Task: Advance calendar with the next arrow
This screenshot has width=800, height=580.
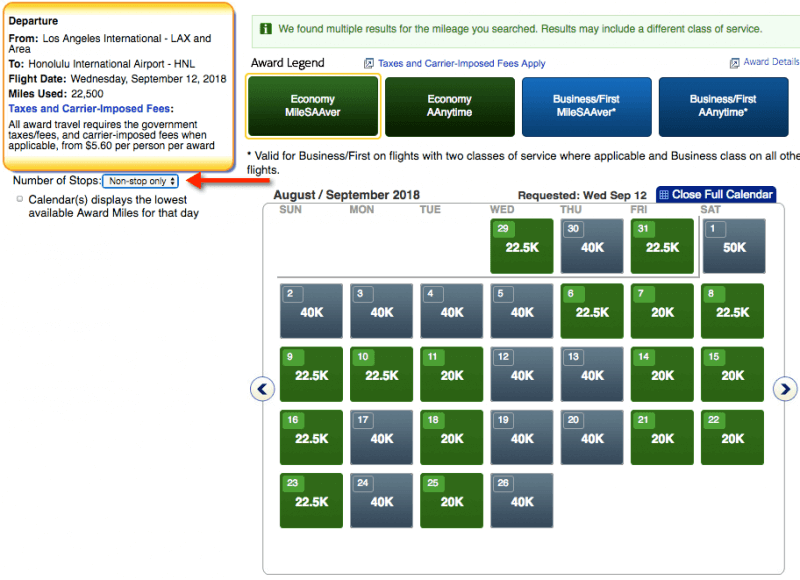Action: [785, 389]
